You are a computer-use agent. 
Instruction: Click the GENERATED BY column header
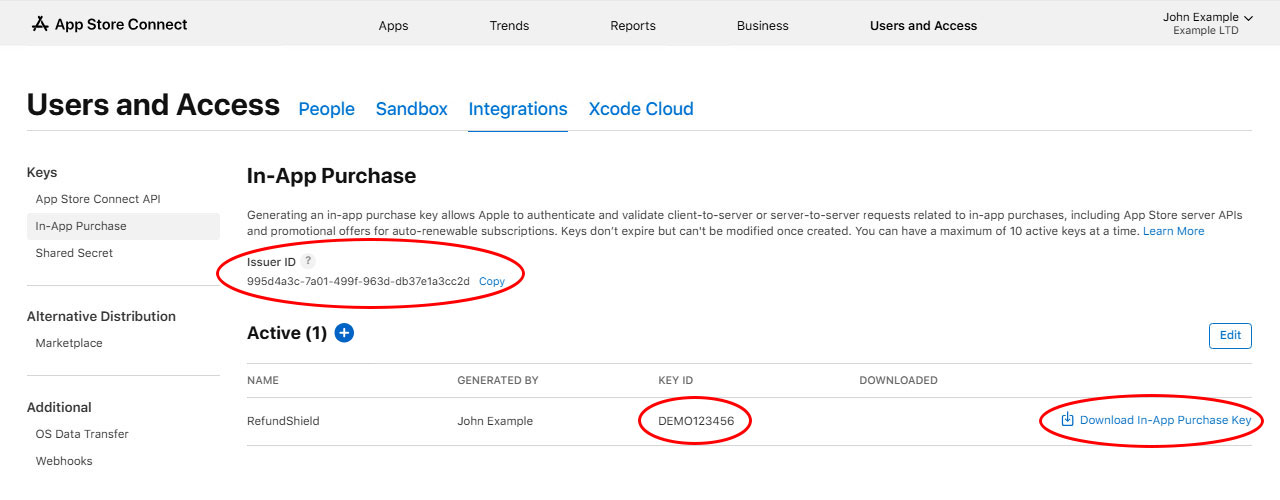point(498,381)
